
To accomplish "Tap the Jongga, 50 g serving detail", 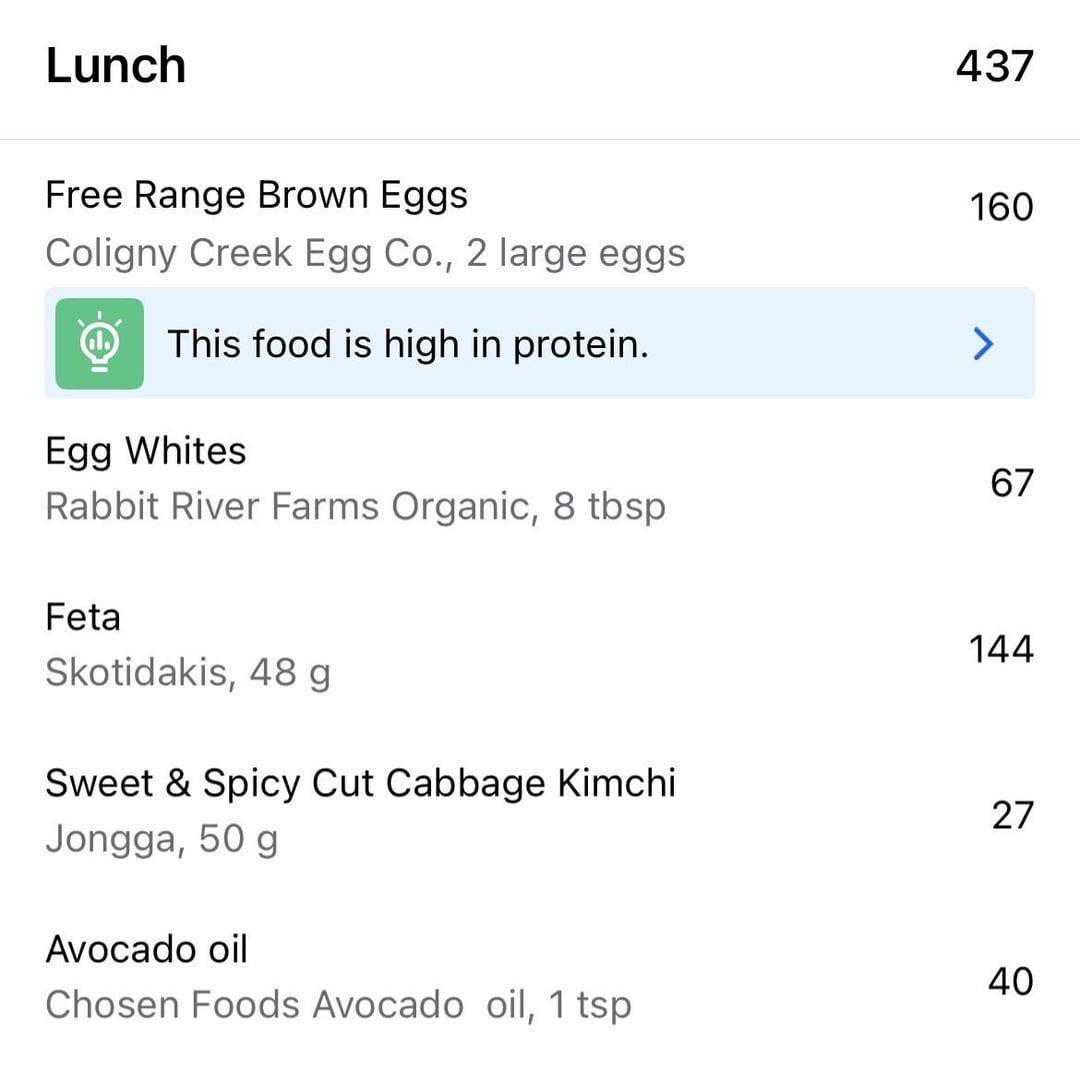I will pyautogui.click(x=161, y=839).
